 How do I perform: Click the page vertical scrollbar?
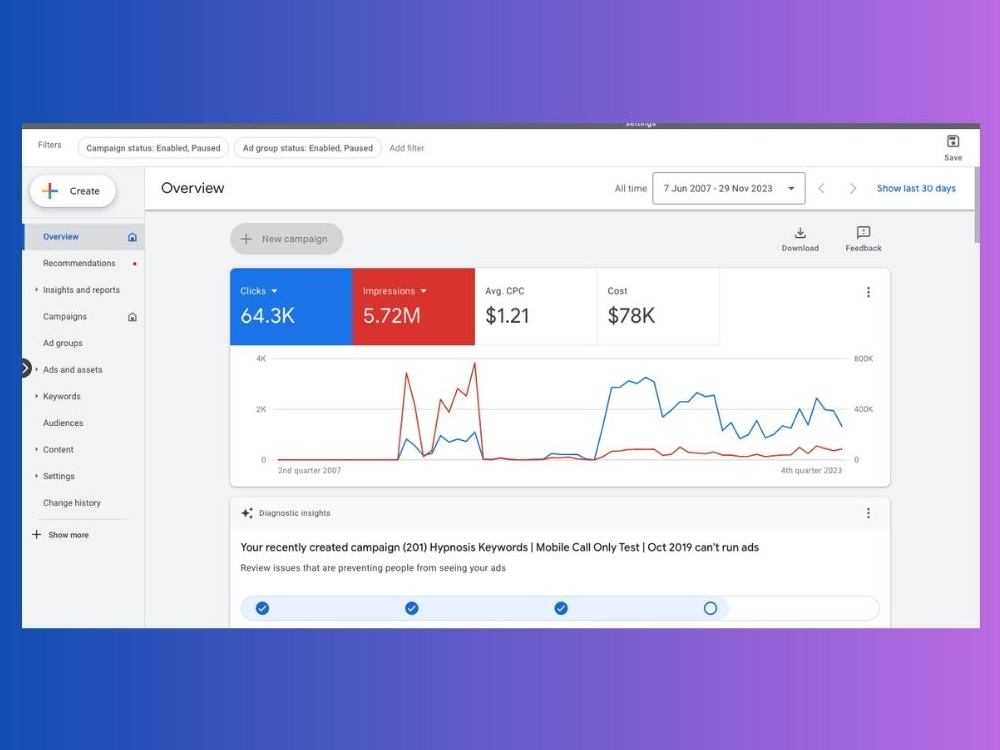click(x=976, y=205)
